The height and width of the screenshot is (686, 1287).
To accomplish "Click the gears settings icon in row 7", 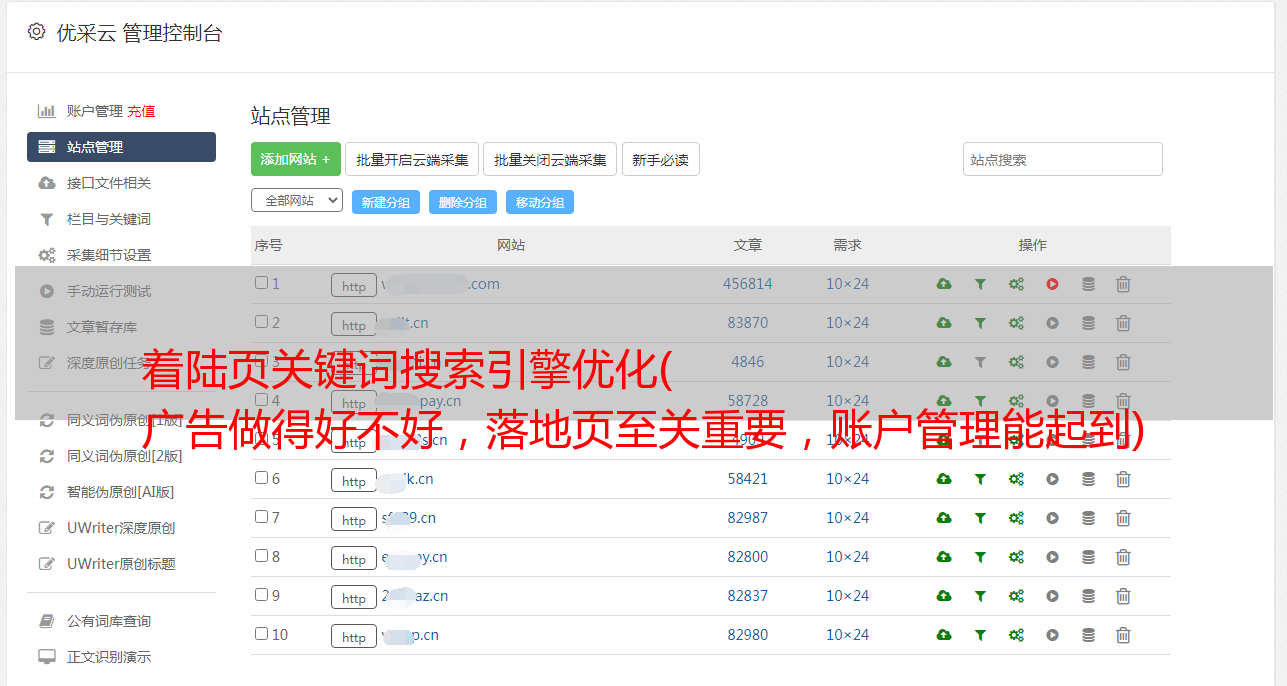I will click(1016, 518).
